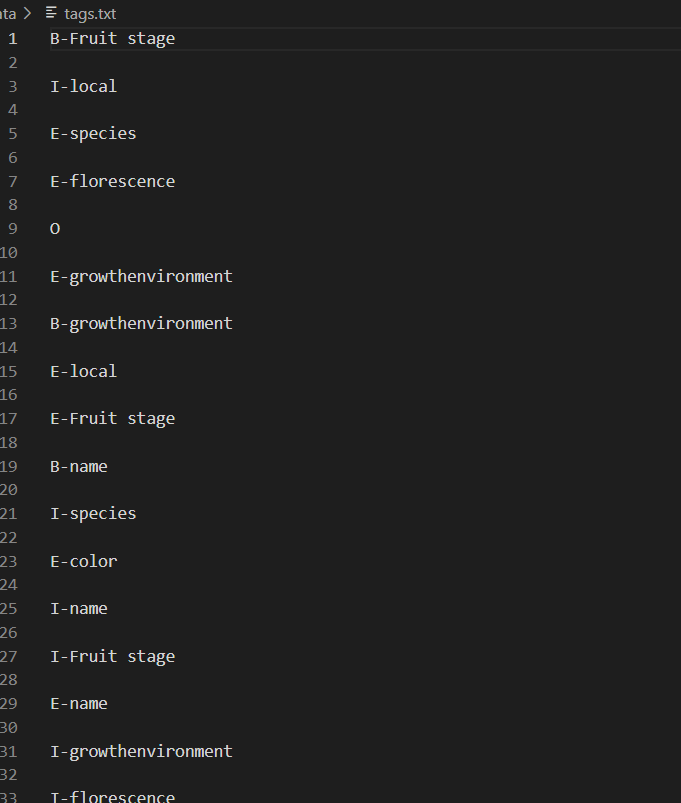Viewport: 681px width, 803px height.
Task: Click the lone 'O' tag on line 9
Action: pos(55,229)
